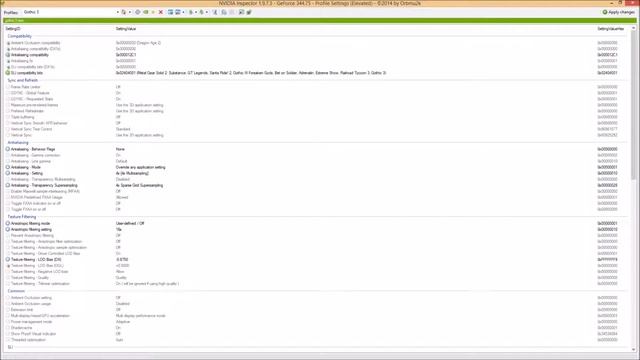
Task: Select the Triple buffering row
Action: click(316, 117)
